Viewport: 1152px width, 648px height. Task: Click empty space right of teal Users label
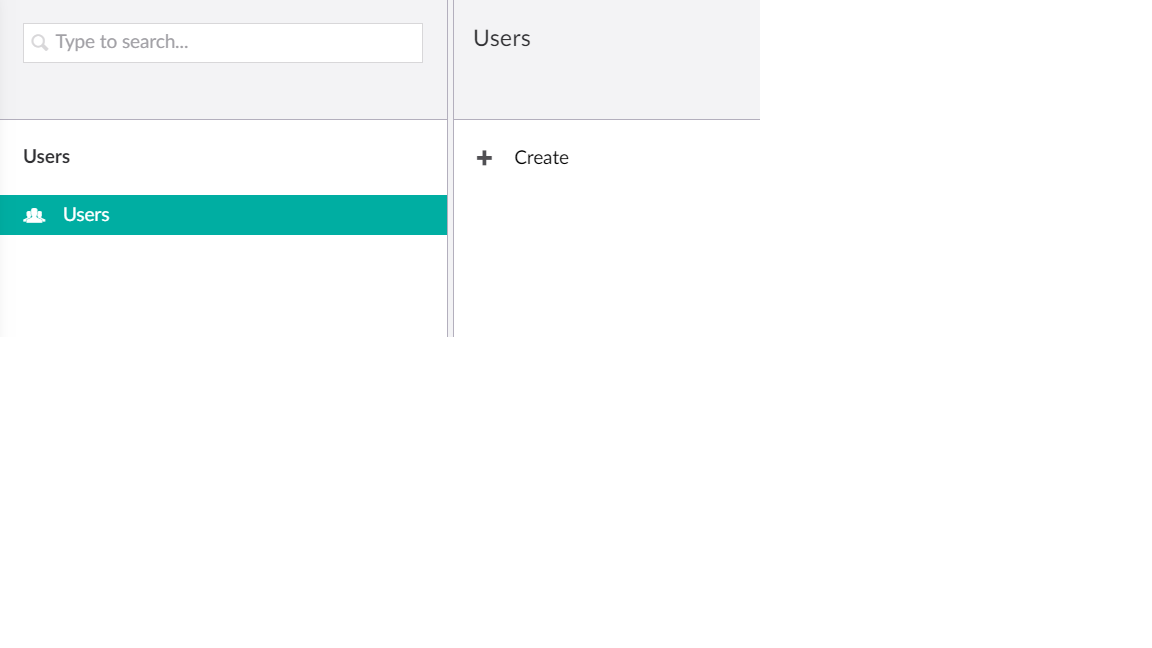pyautogui.click(x=300, y=215)
